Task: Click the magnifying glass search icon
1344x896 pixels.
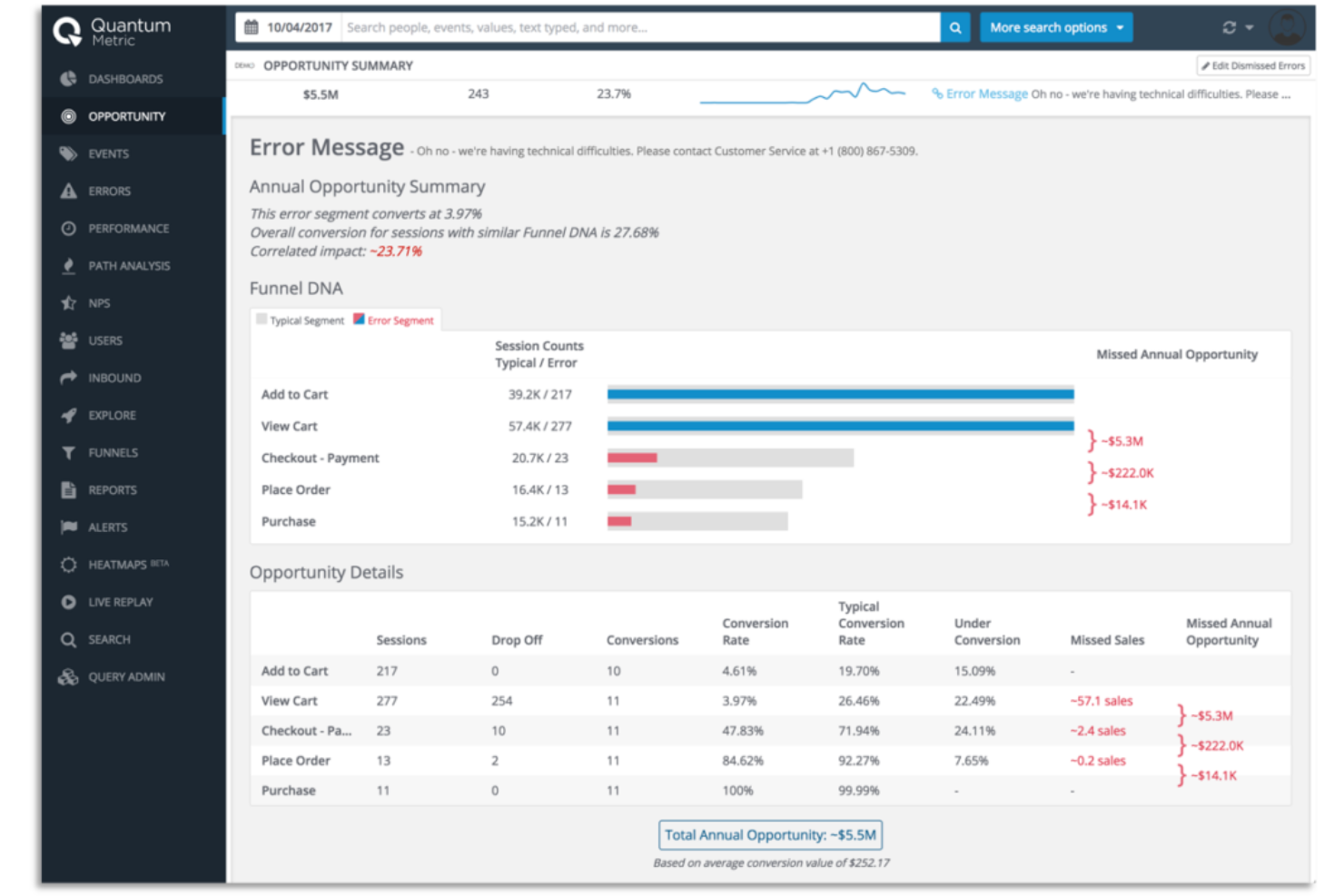Action: pos(954,27)
